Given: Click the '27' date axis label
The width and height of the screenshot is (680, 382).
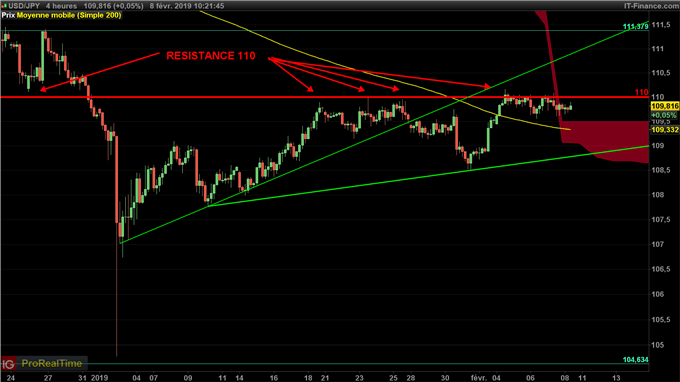Looking at the screenshot, I should pyautogui.click(x=48, y=378).
